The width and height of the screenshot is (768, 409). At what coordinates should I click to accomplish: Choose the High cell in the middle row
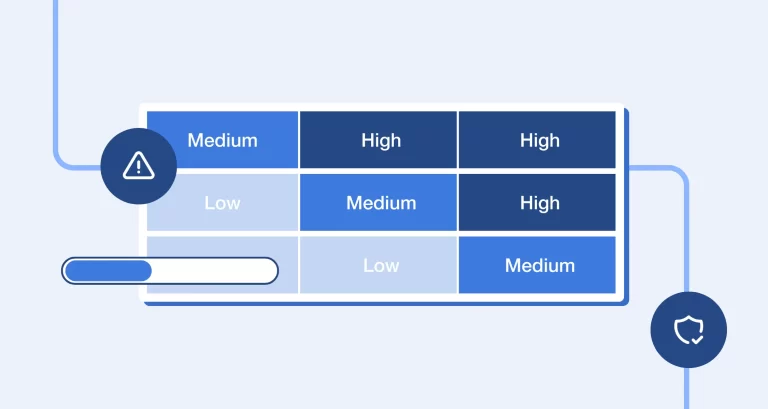(538, 203)
